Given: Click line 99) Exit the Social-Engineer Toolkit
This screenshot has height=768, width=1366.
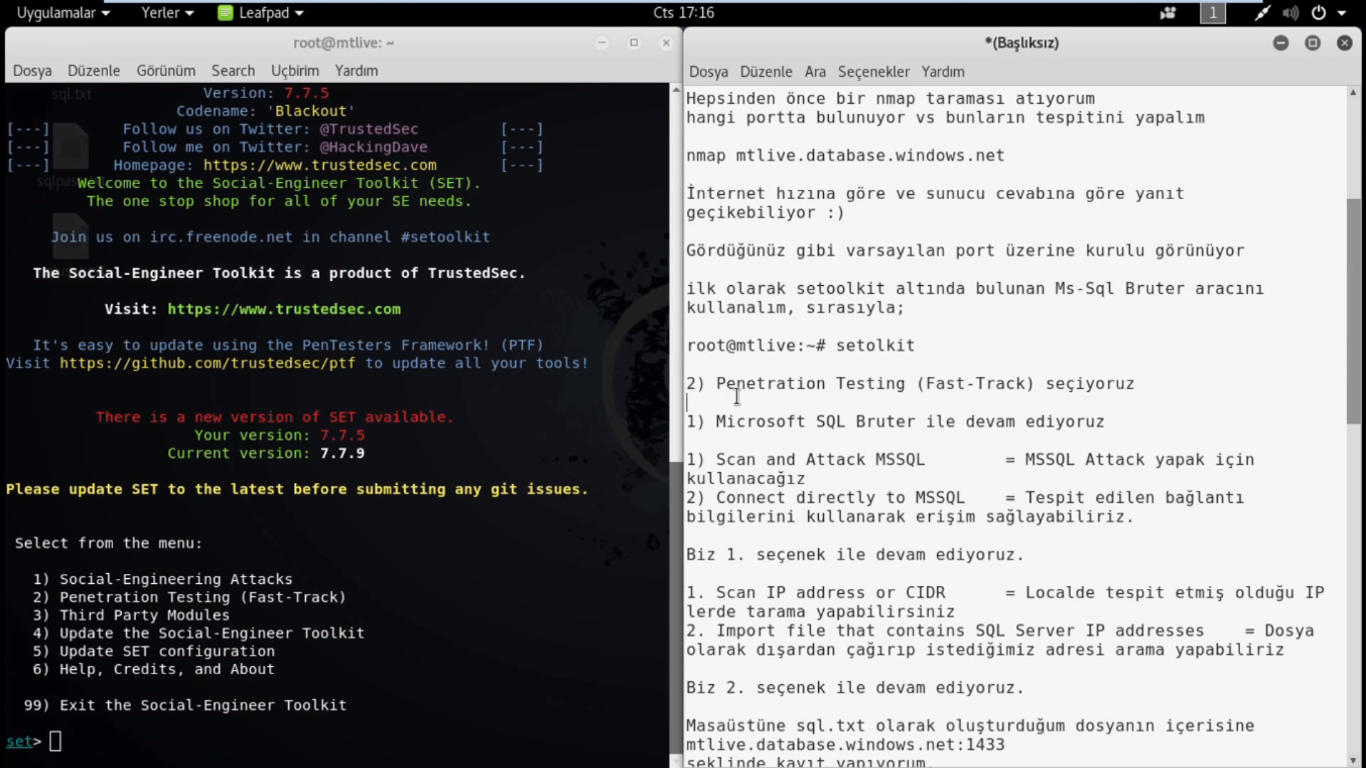Looking at the screenshot, I should pyautogui.click(x=185, y=705).
